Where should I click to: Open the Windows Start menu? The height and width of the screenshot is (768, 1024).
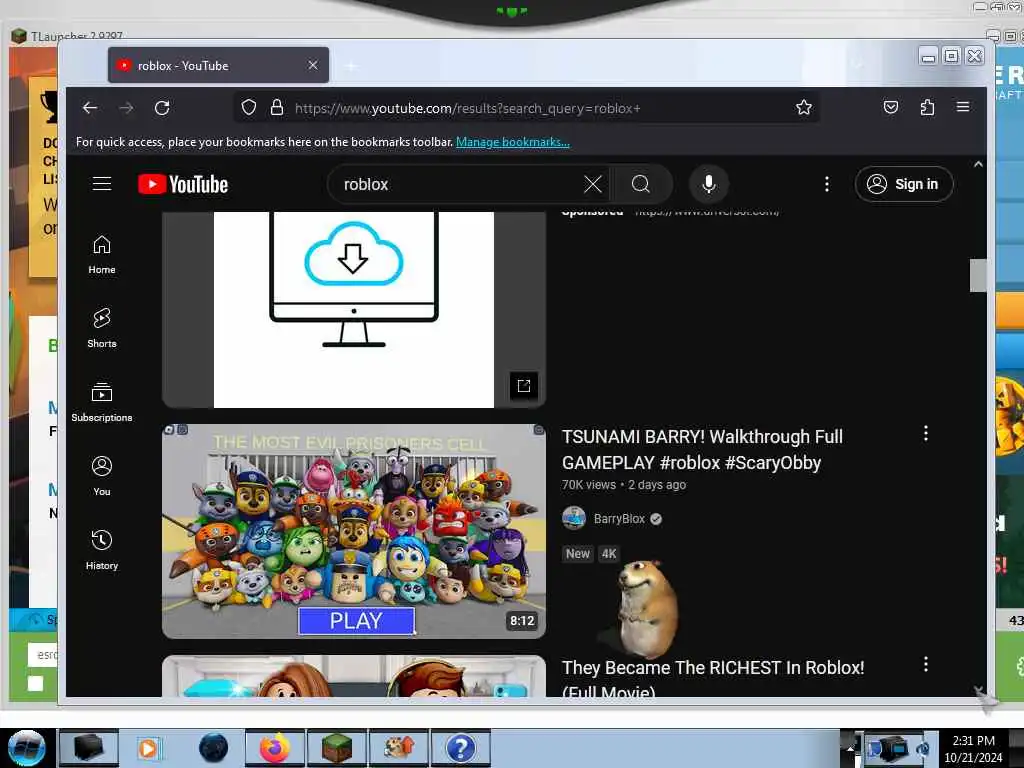click(x=26, y=748)
